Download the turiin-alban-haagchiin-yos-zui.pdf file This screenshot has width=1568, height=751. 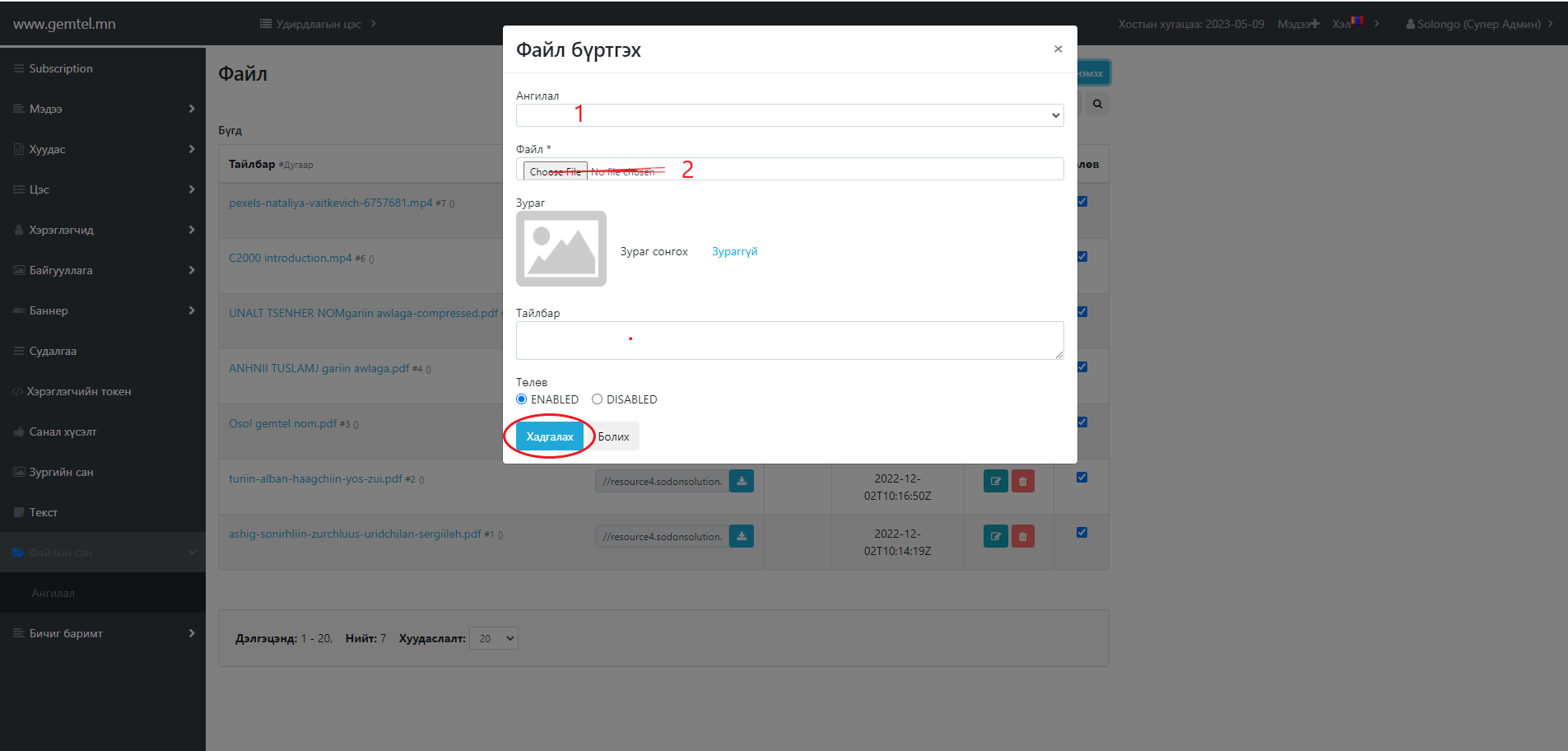[742, 481]
